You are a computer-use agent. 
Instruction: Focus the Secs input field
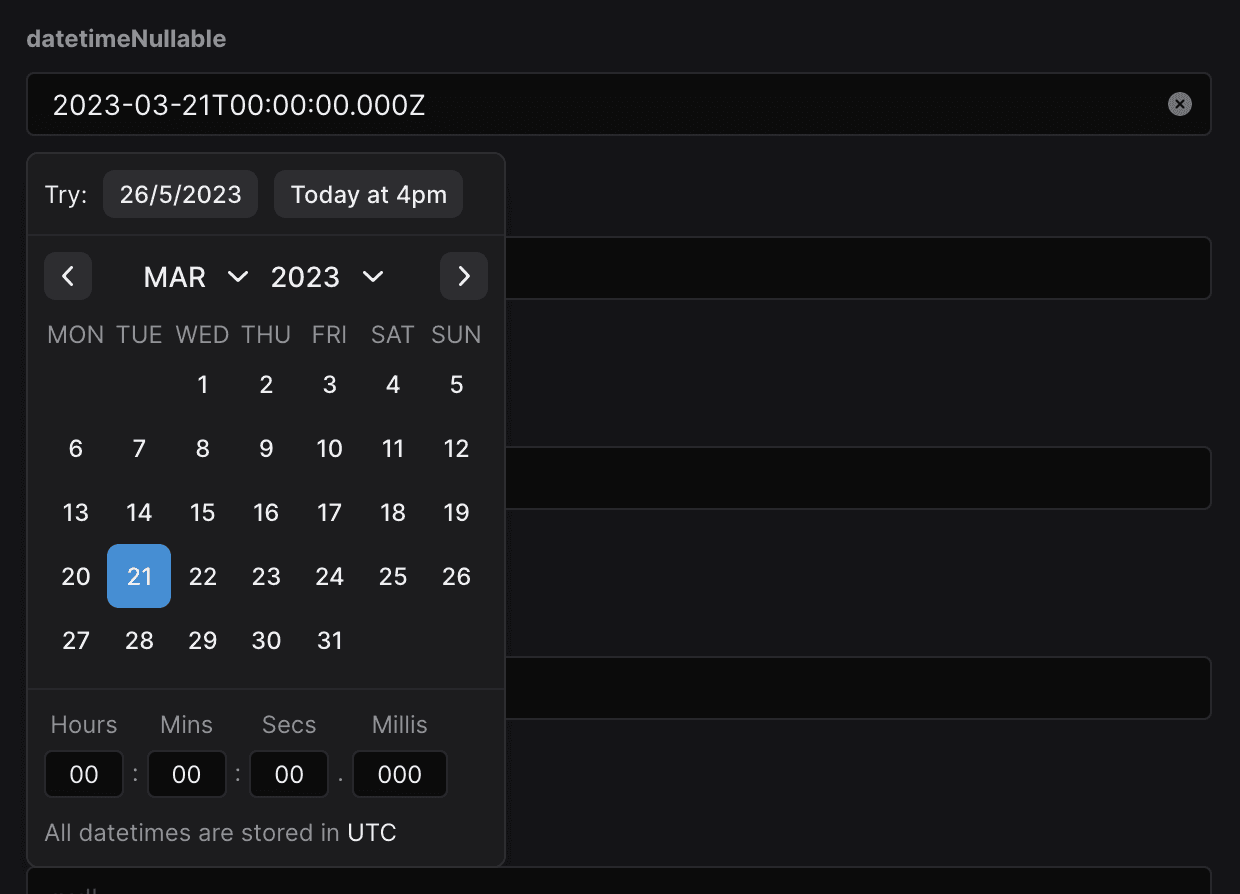click(289, 774)
